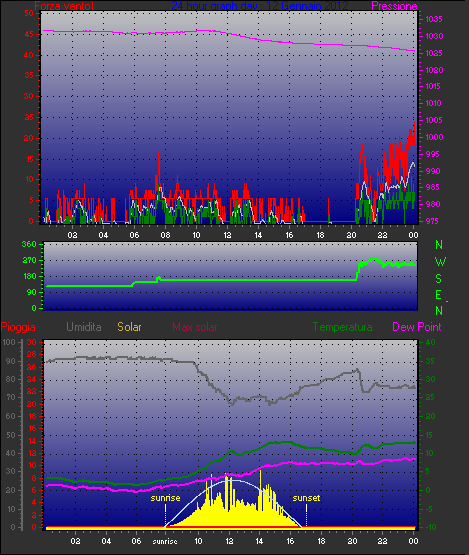Click the green 'E' compass letter
The height and width of the screenshot is (555, 469).
pyautogui.click(x=439, y=295)
